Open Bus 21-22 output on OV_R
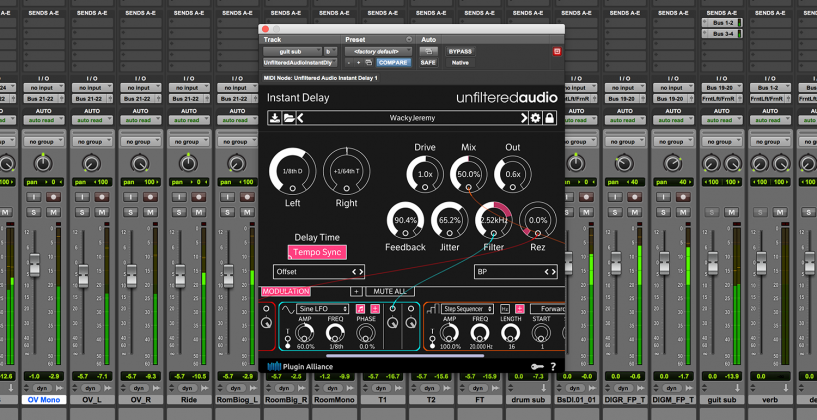This screenshot has width=817, height=420. (141, 98)
